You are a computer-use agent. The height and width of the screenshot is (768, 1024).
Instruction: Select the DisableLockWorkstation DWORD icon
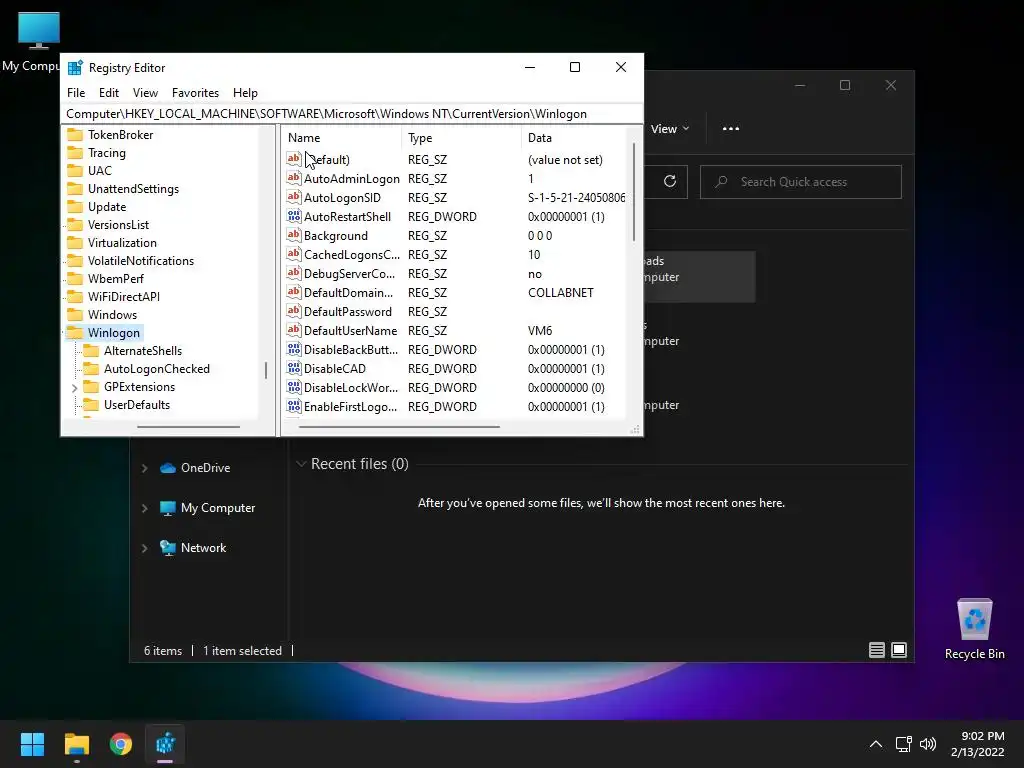pyautogui.click(x=294, y=387)
